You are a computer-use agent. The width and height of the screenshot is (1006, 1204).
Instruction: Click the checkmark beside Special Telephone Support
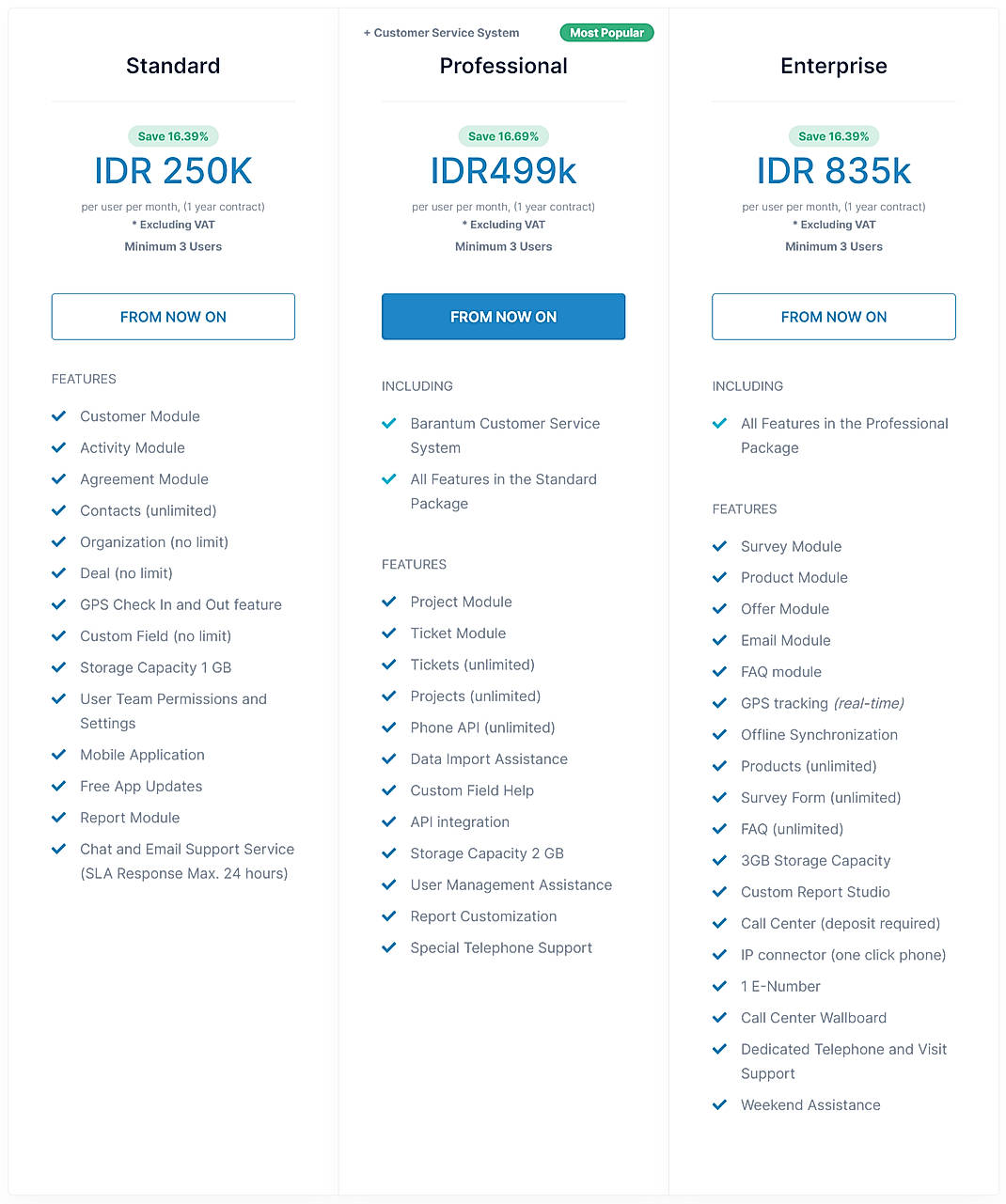(x=389, y=947)
